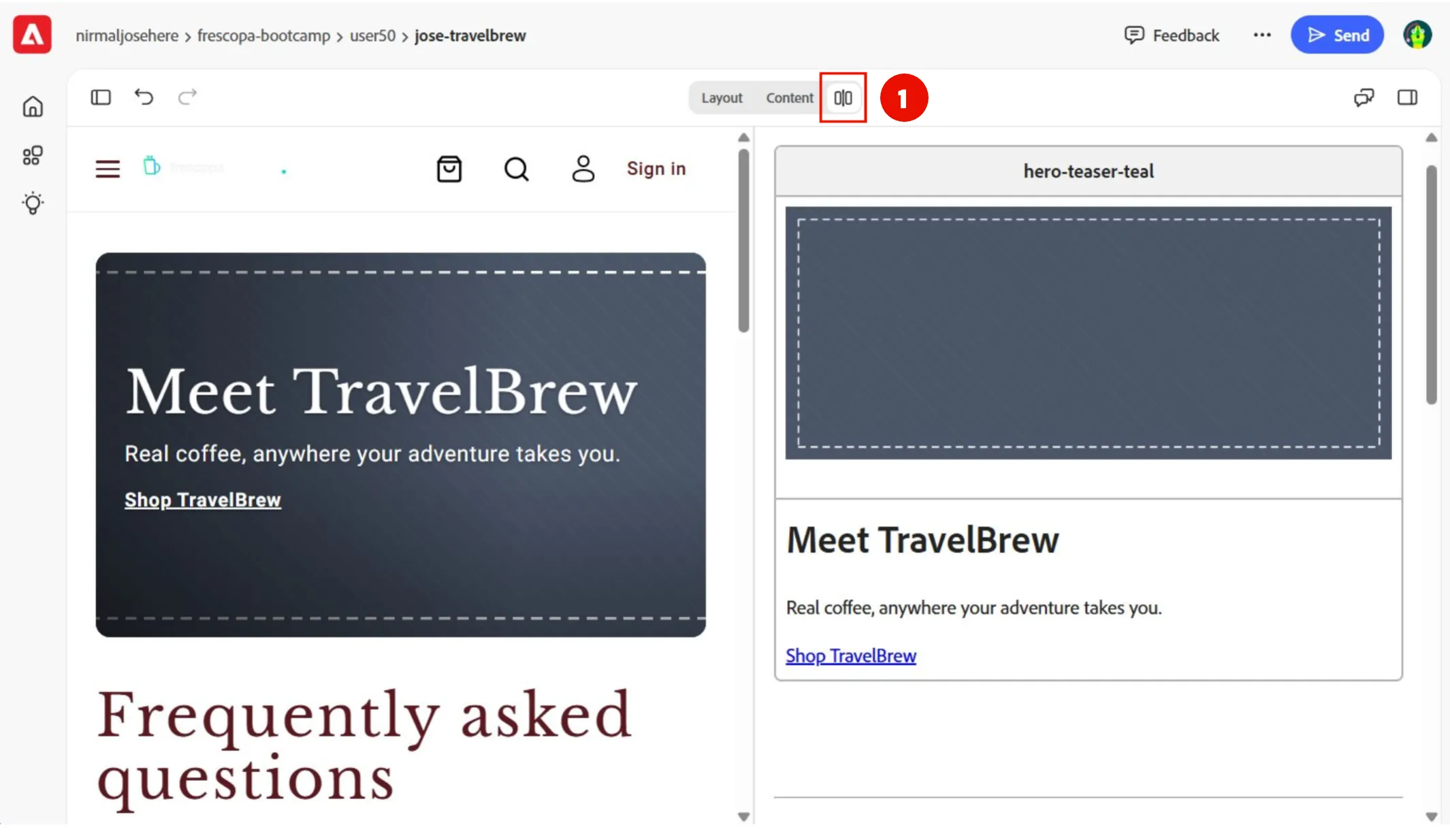
Task: Click the Real coffee tagline in content panel
Action: (973, 607)
